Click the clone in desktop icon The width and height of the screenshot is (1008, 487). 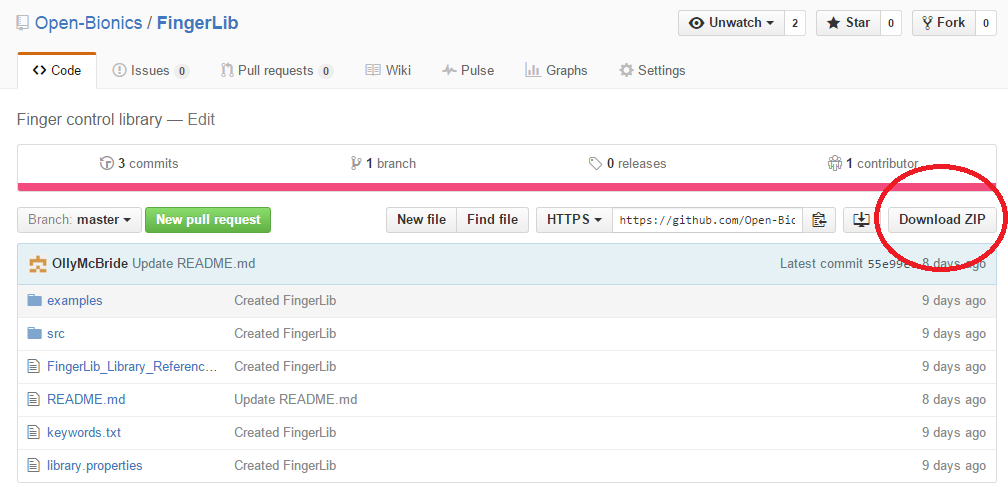[x=861, y=220]
